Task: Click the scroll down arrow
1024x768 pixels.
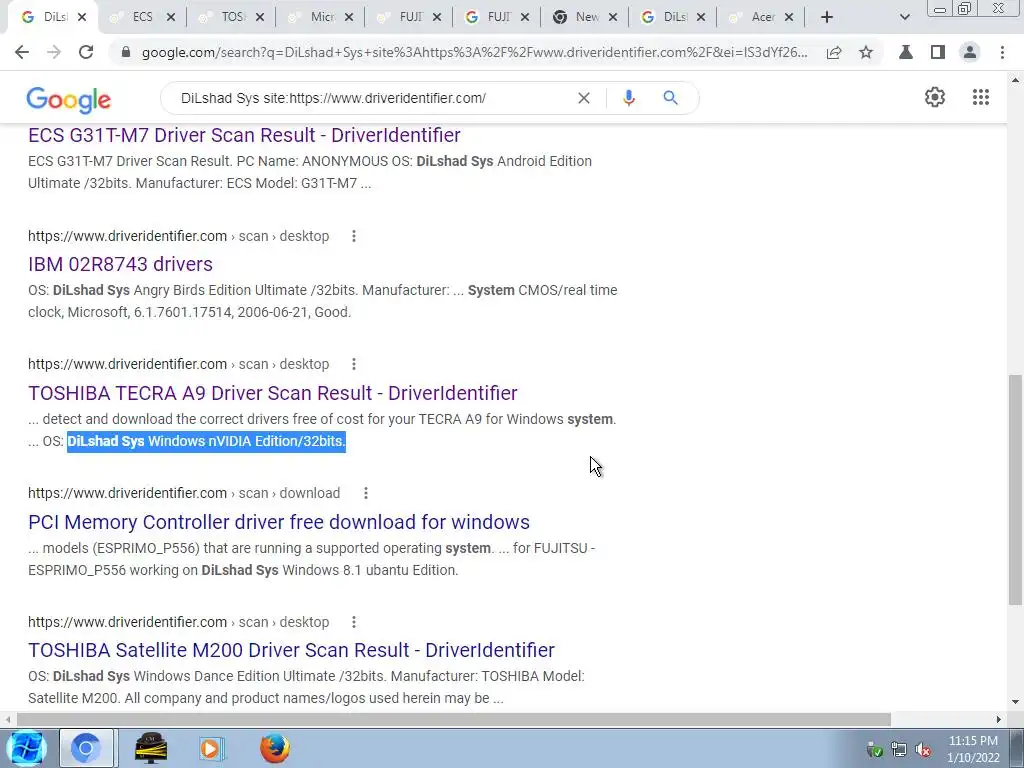Action: pyautogui.click(x=1016, y=702)
